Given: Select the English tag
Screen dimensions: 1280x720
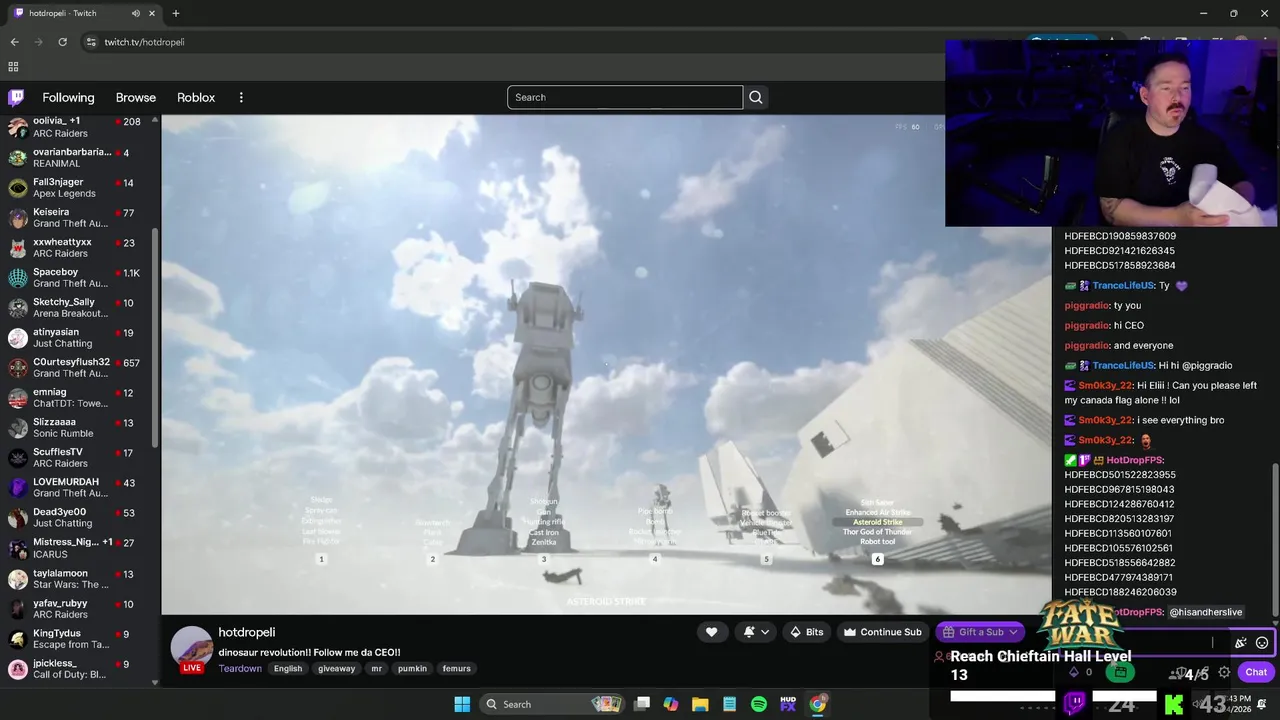Looking at the screenshot, I should pyautogui.click(x=288, y=668).
